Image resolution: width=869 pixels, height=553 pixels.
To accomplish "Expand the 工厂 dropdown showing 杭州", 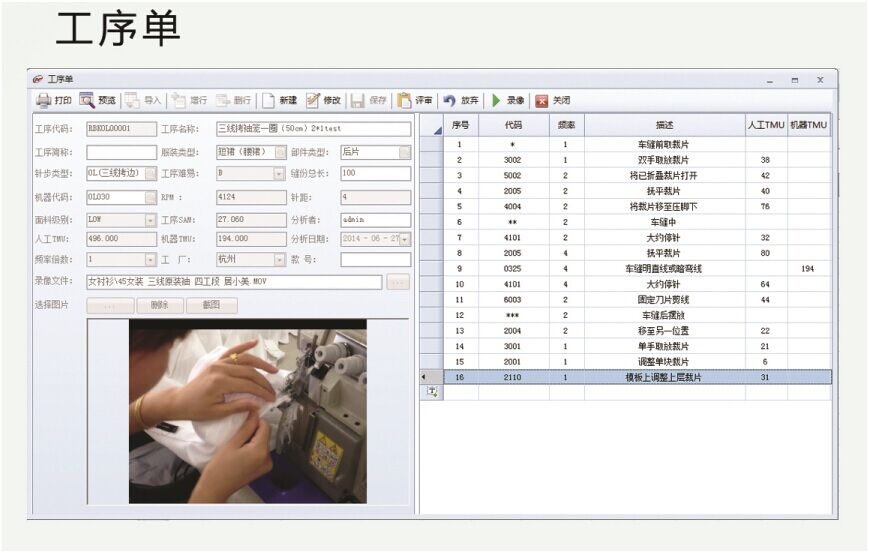I will coord(279,260).
